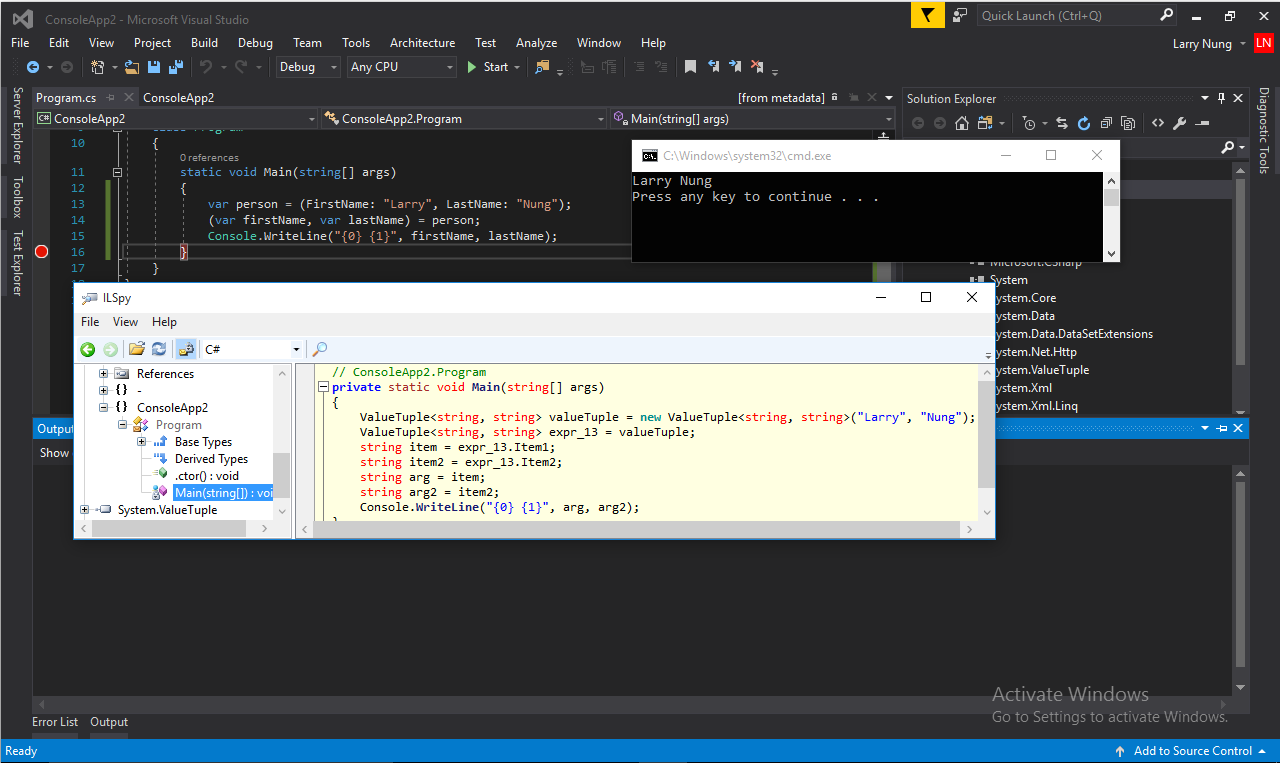Select .ctor() : void in ILSpy tree
Screen dimensions: 1280x763
click(207, 476)
